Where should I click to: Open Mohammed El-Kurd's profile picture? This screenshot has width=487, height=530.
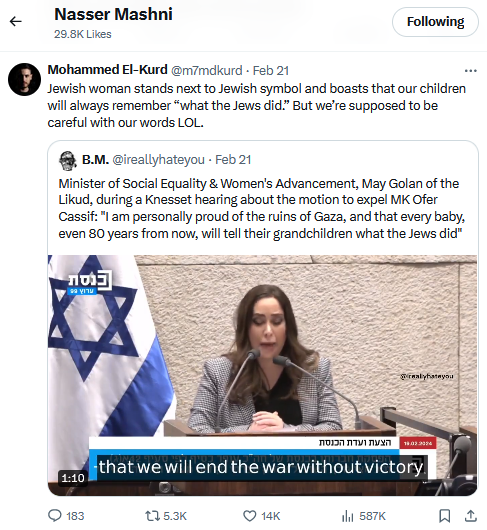(24, 79)
